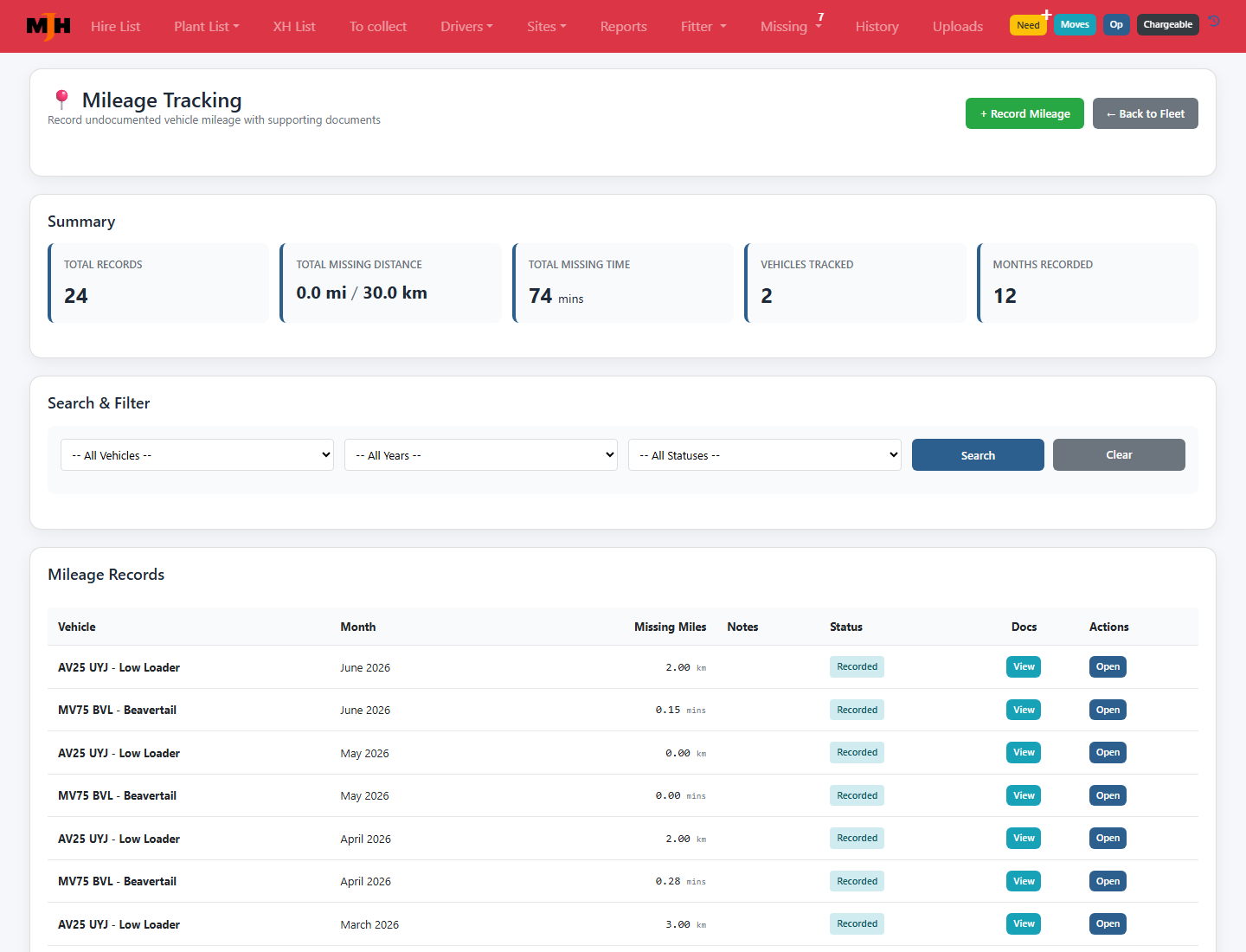Open the All Statuses dropdown

[x=765, y=455]
